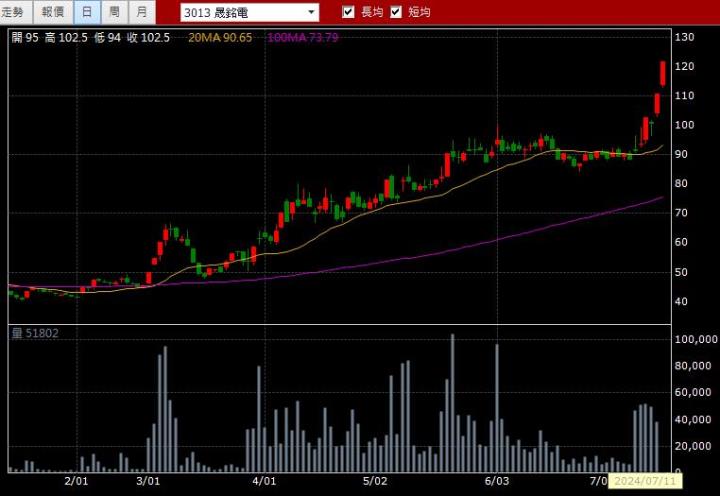Click the 100MA 73.79 legend label

(303, 37)
